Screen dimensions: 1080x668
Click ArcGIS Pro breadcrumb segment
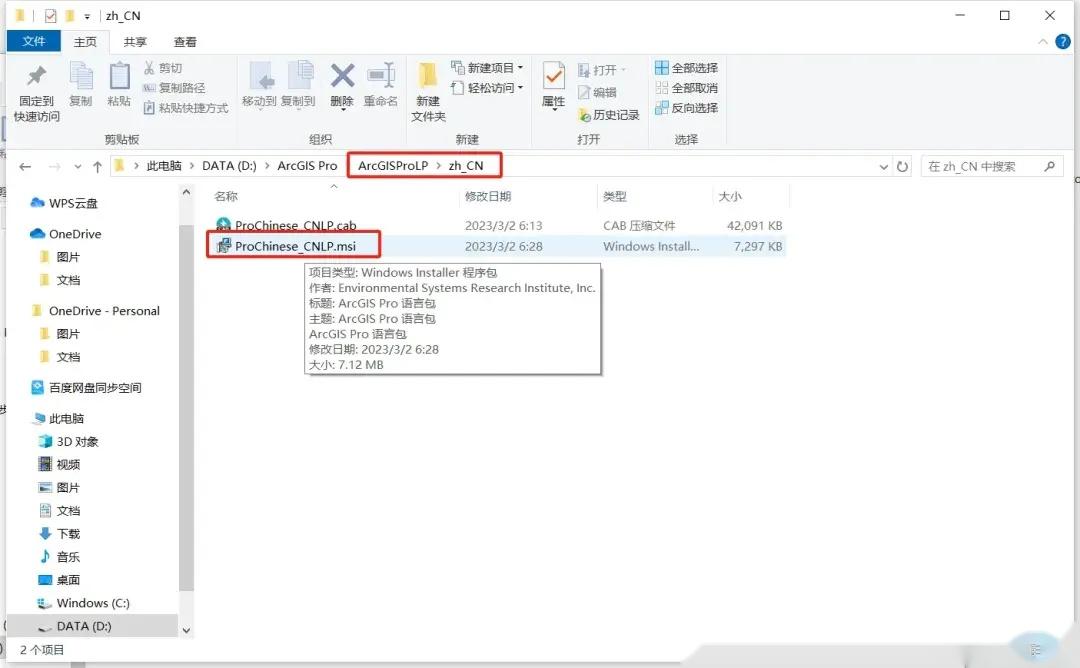pos(307,166)
